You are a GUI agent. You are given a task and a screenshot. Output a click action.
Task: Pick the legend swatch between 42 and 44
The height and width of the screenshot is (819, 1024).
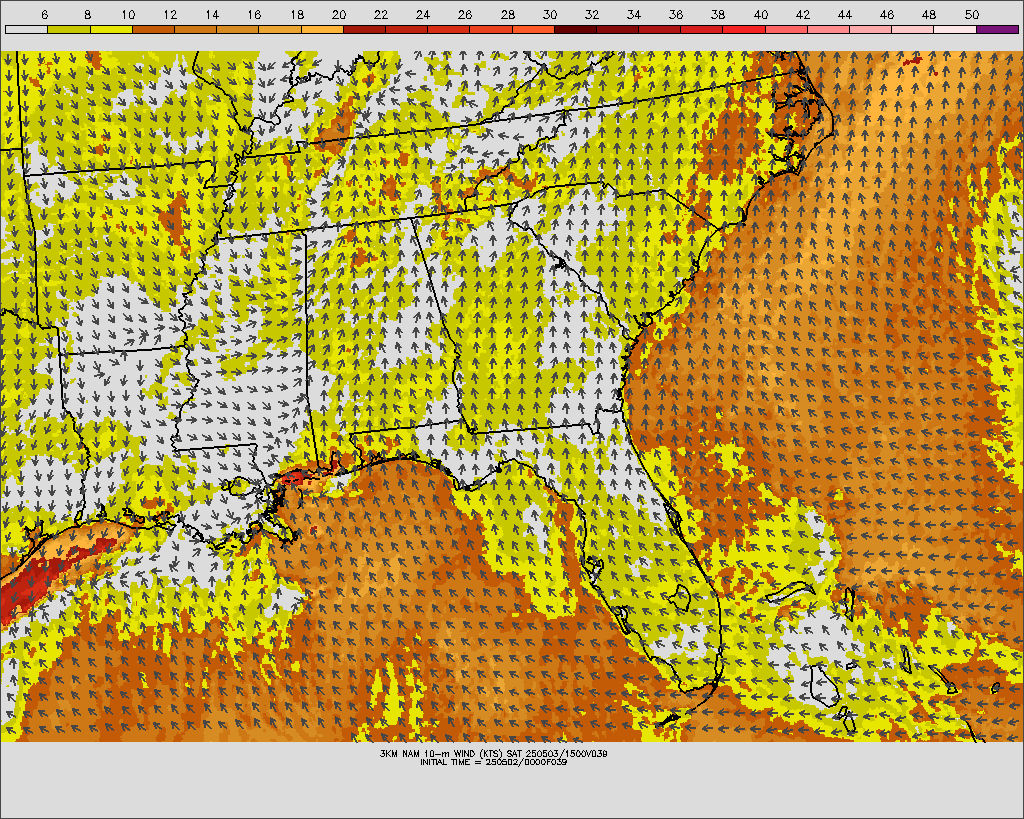828,29
